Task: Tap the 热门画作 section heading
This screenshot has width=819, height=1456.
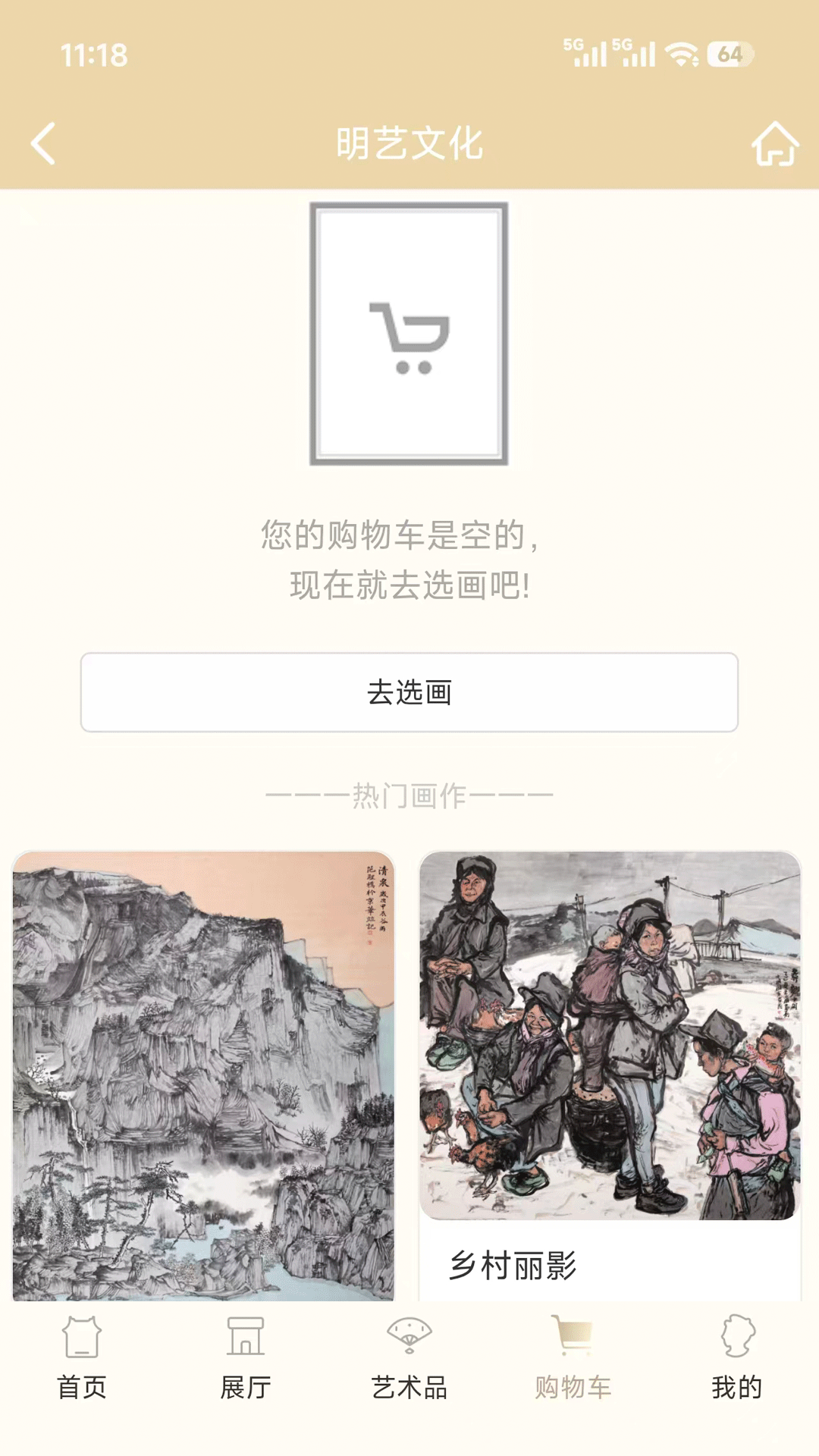Action: [409, 796]
